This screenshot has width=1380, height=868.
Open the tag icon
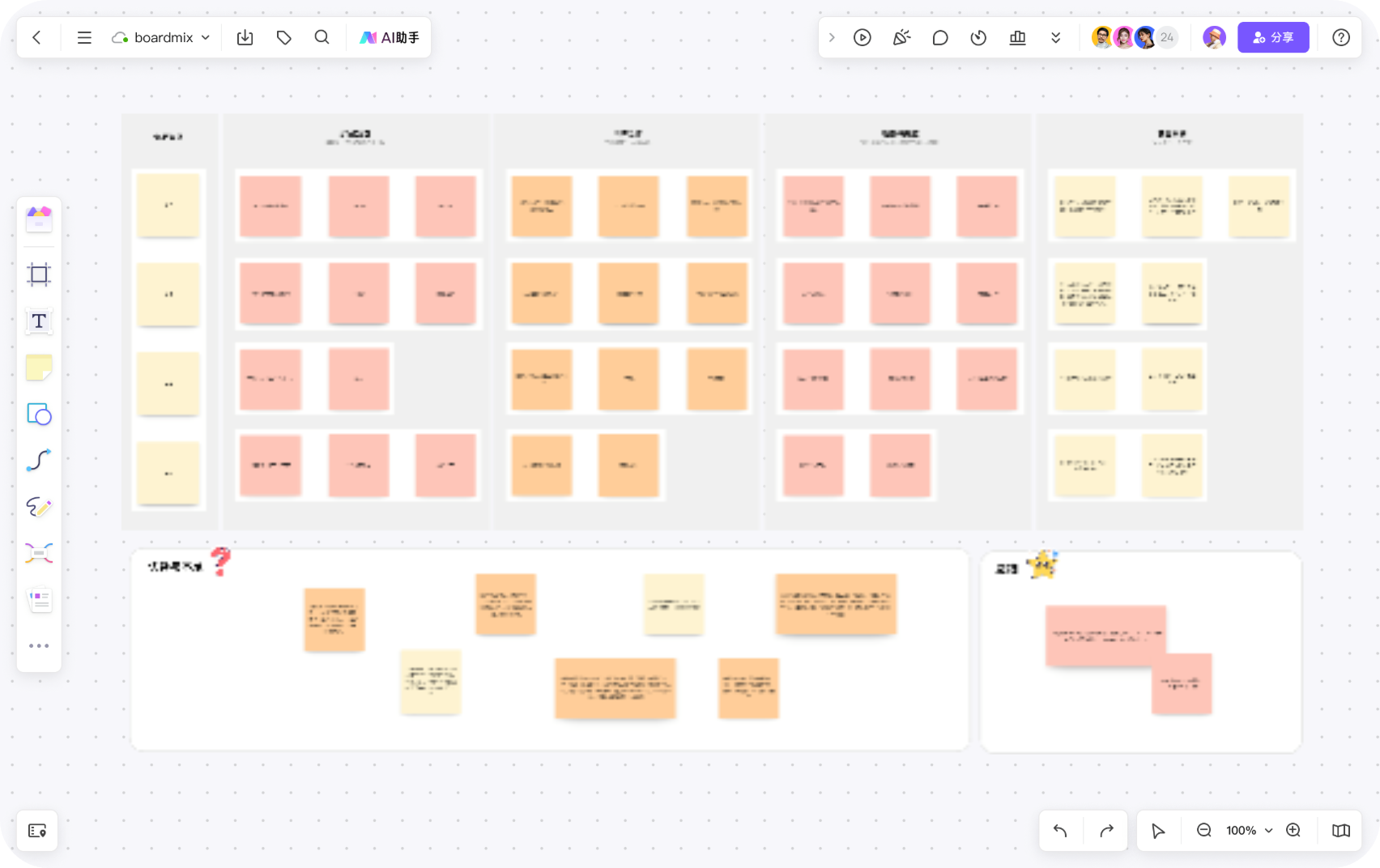click(283, 37)
